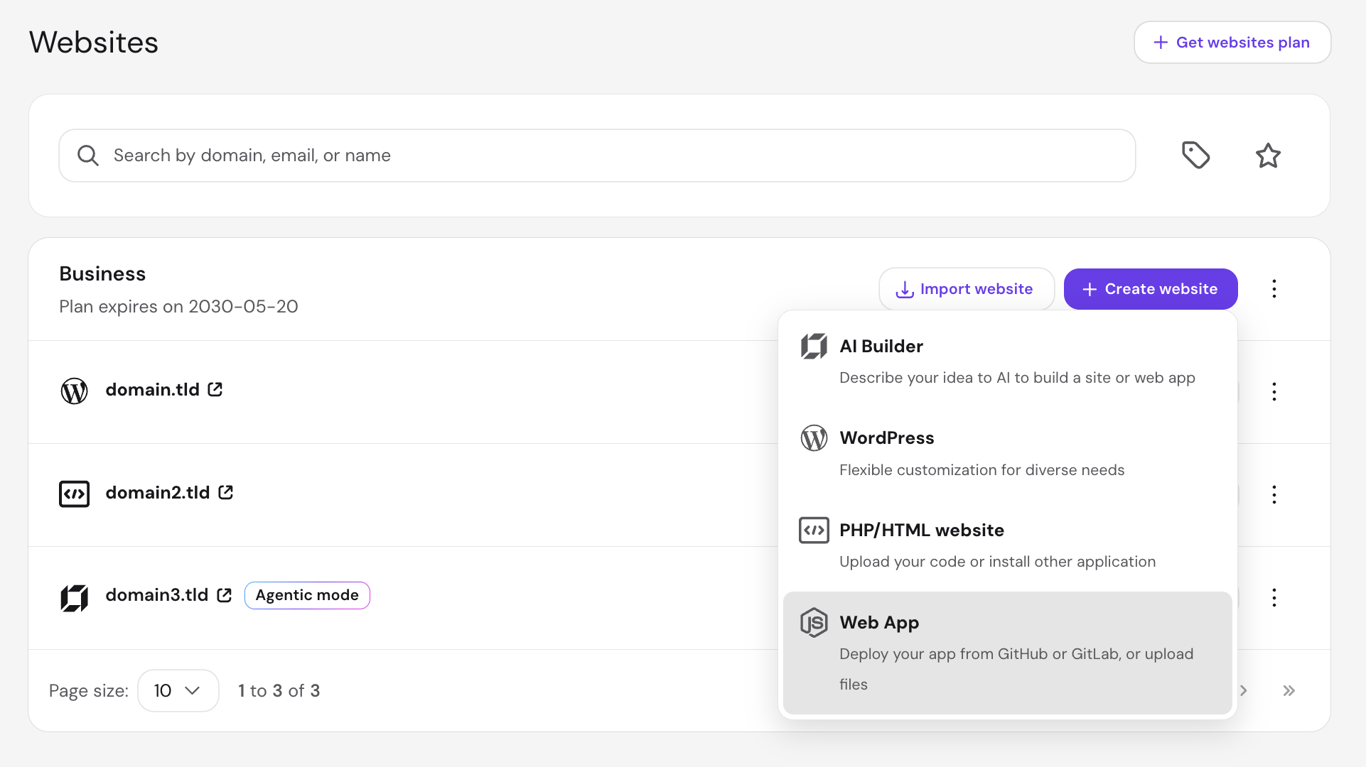
Task: Open the domain3.tld site link
Action: [157, 595]
